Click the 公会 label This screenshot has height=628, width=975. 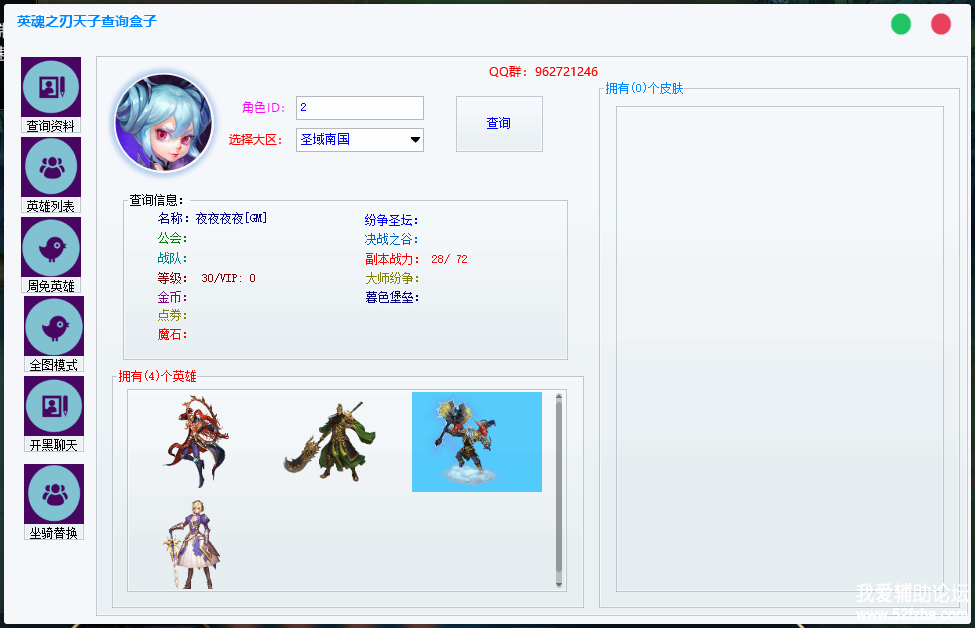coord(172,238)
